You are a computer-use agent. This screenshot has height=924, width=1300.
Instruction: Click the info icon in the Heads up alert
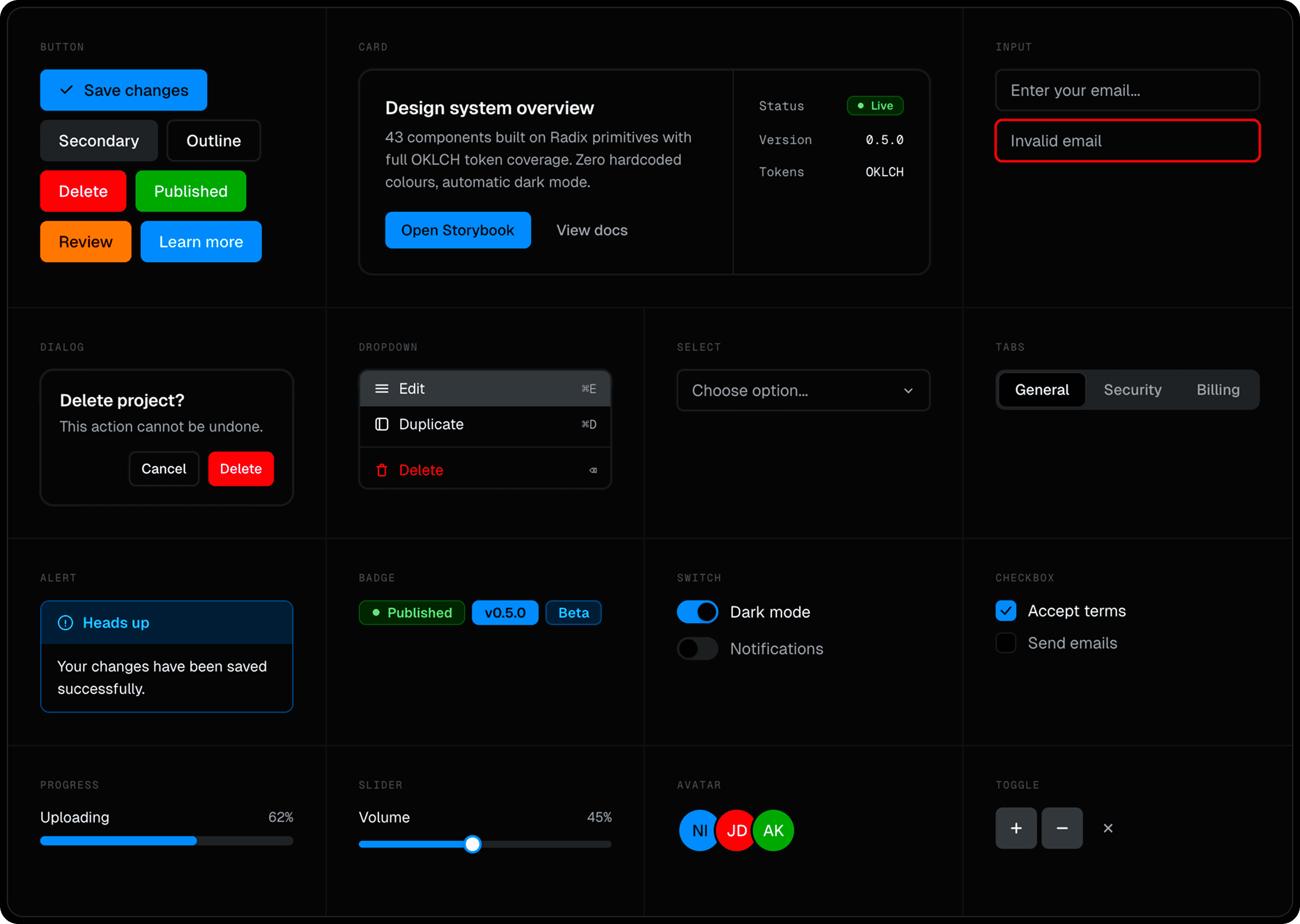coord(65,623)
